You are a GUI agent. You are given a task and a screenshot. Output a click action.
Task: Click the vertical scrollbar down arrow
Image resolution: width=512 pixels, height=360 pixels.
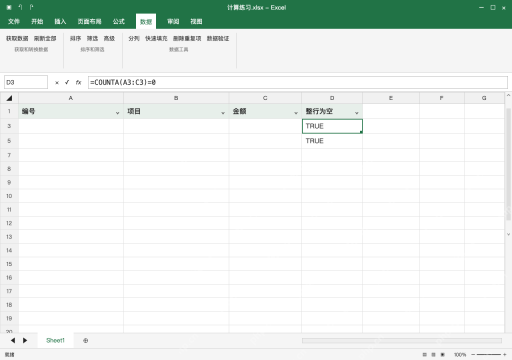(x=508, y=234)
